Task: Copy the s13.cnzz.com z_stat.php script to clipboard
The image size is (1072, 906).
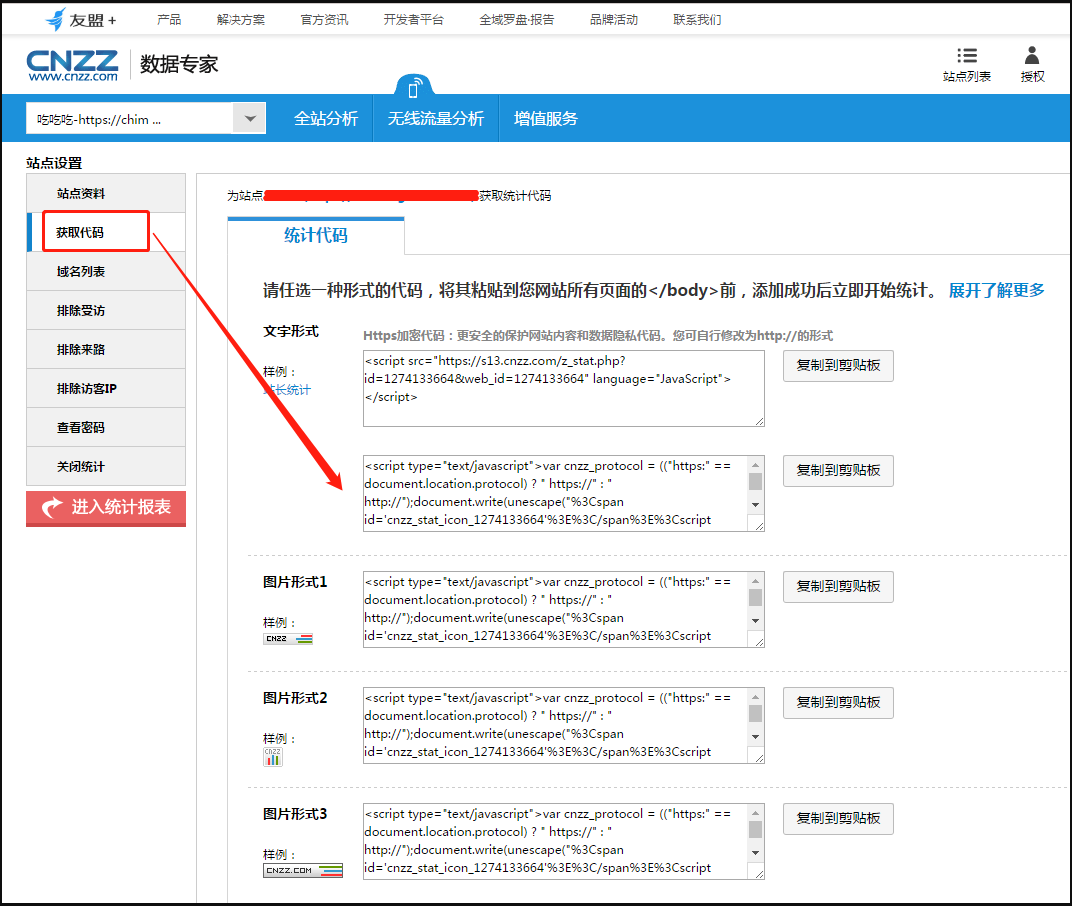Action: 838,366
